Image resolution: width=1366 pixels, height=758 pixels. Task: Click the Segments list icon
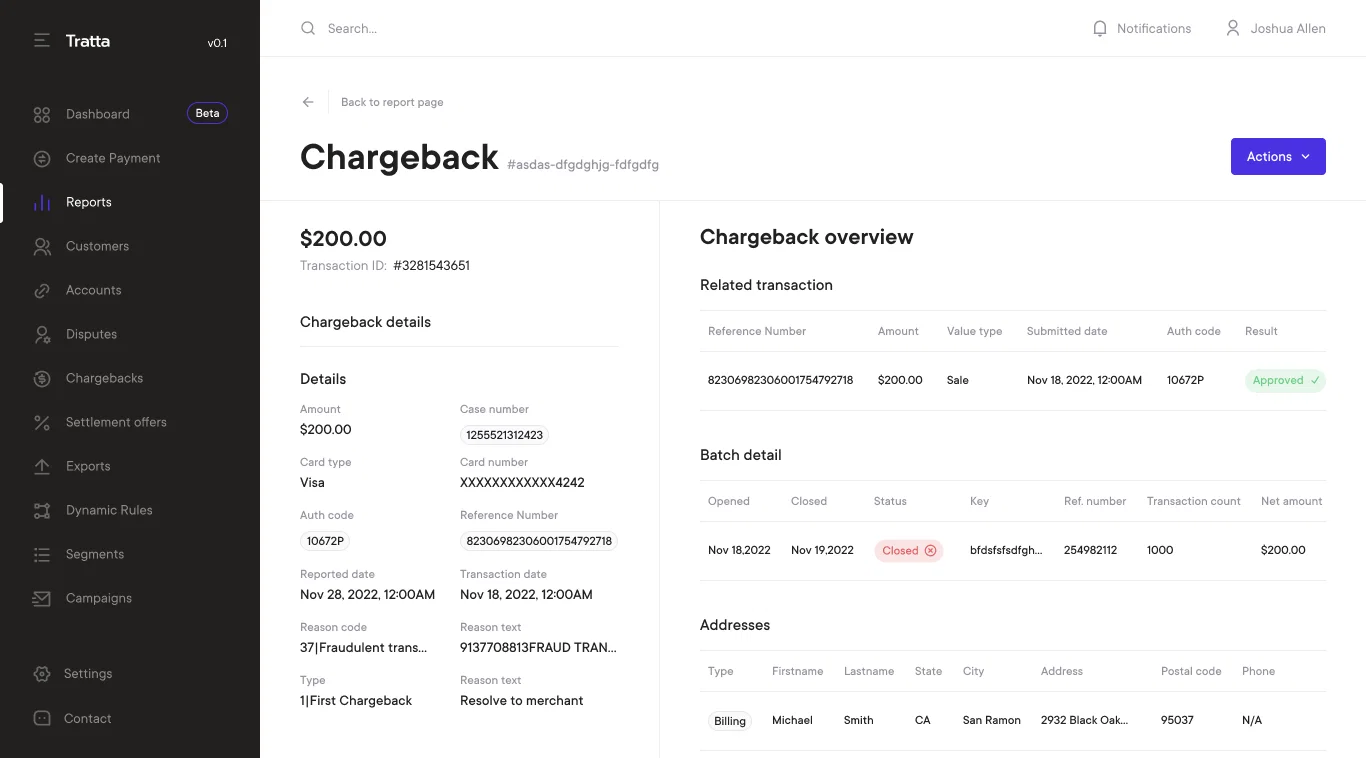click(x=41, y=554)
